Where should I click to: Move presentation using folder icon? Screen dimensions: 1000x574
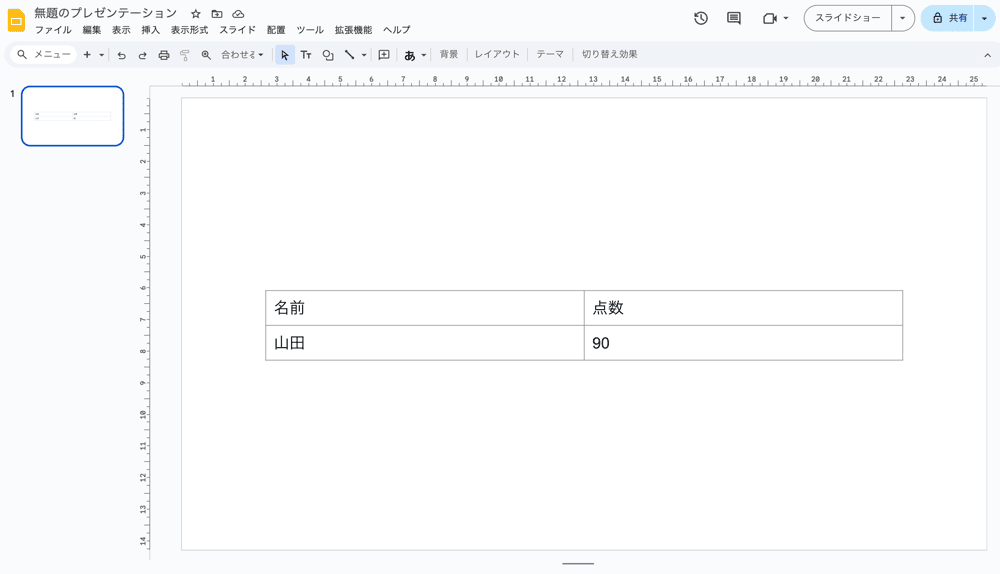217,14
